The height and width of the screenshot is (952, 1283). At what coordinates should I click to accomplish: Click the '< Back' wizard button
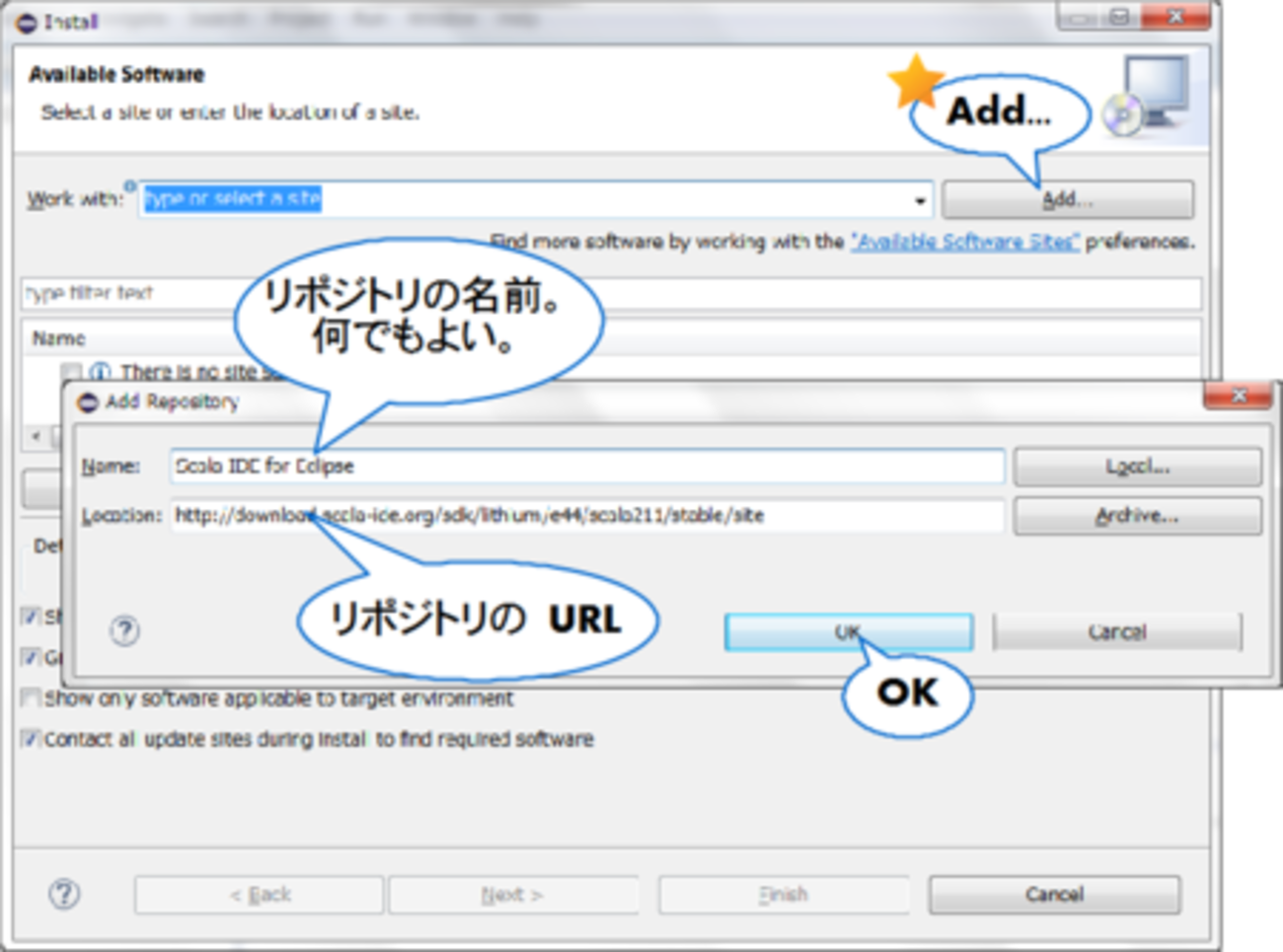[x=260, y=895]
